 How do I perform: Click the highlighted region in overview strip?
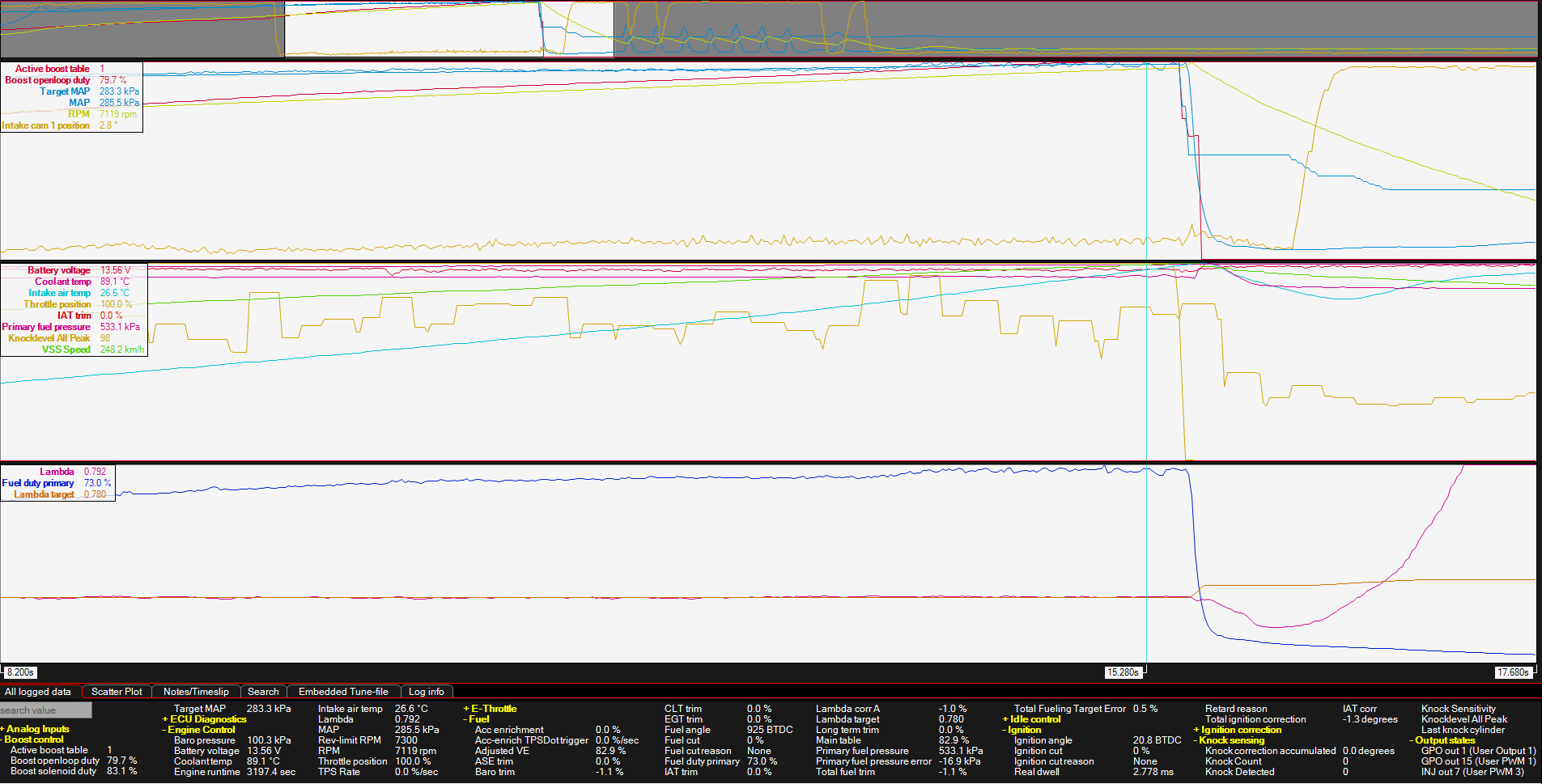click(413, 28)
